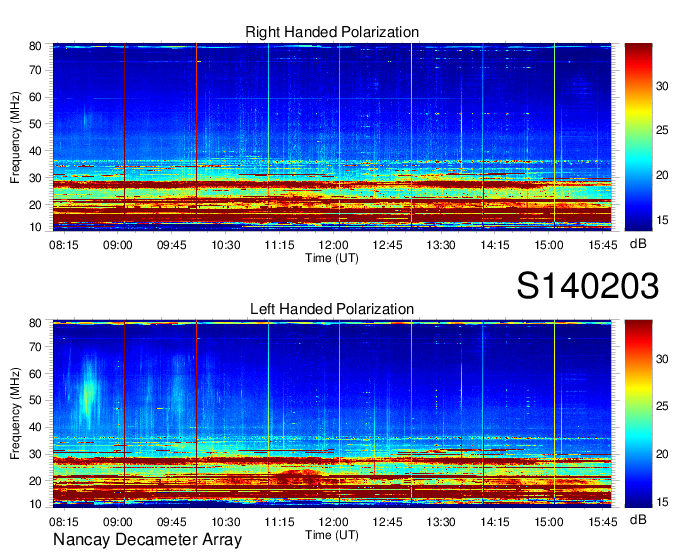
Task: Click 12:00 tick on left-handed time axis
Action: pyautogui.click(x=333, y=522)
